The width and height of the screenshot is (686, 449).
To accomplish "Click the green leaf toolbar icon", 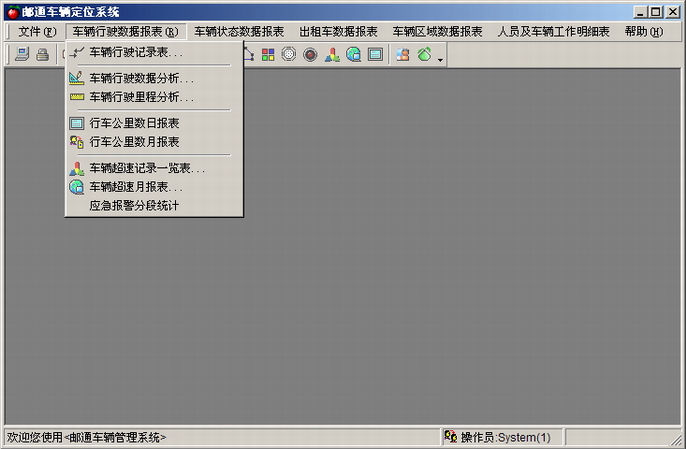I will (424, 55).
